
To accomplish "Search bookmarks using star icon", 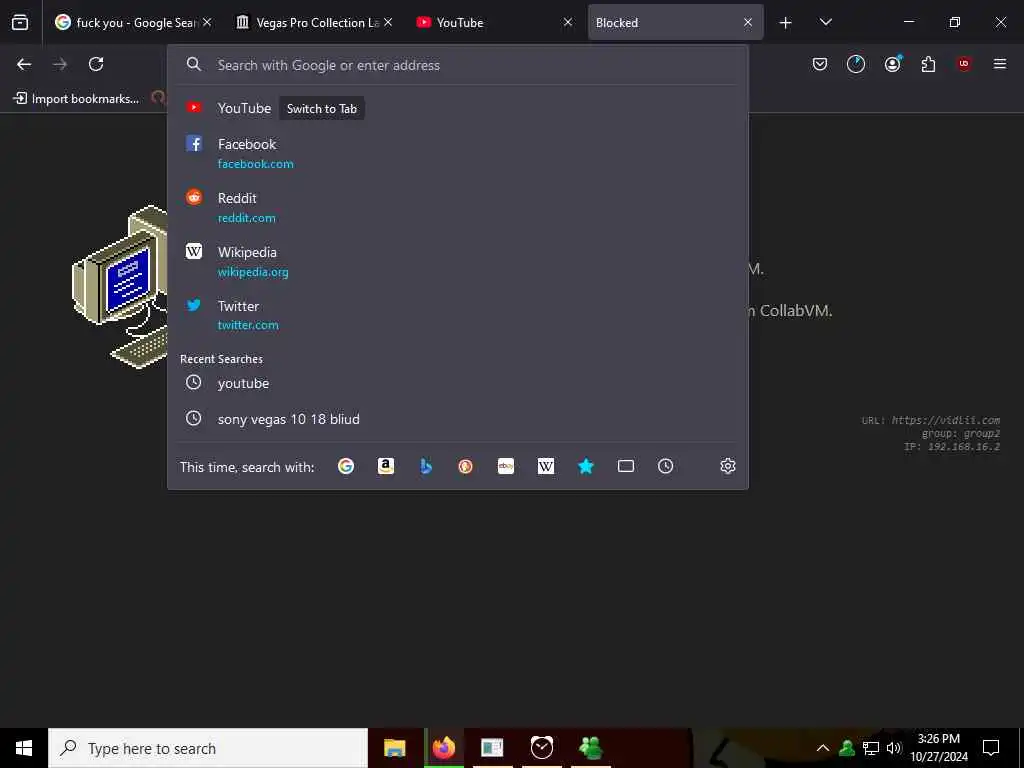I will (x=586, y=466).
